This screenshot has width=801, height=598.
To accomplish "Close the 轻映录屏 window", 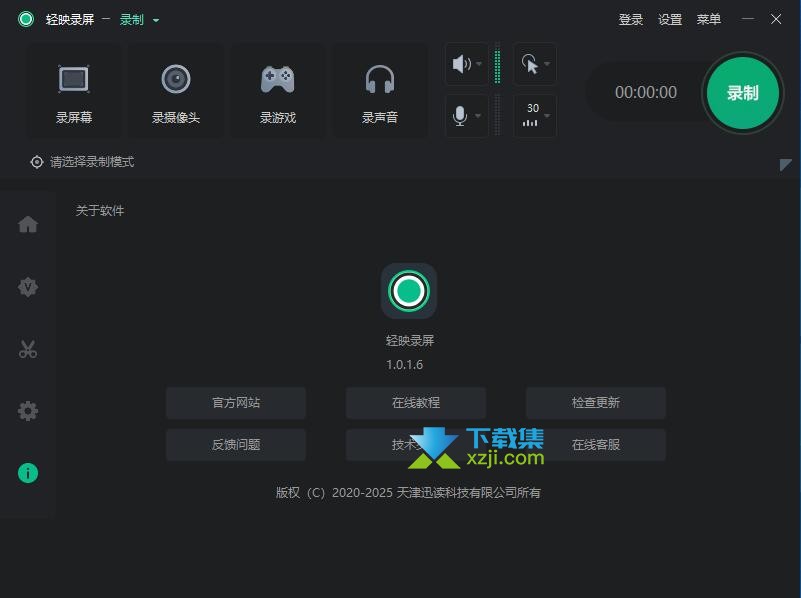I will pos(776,19).
